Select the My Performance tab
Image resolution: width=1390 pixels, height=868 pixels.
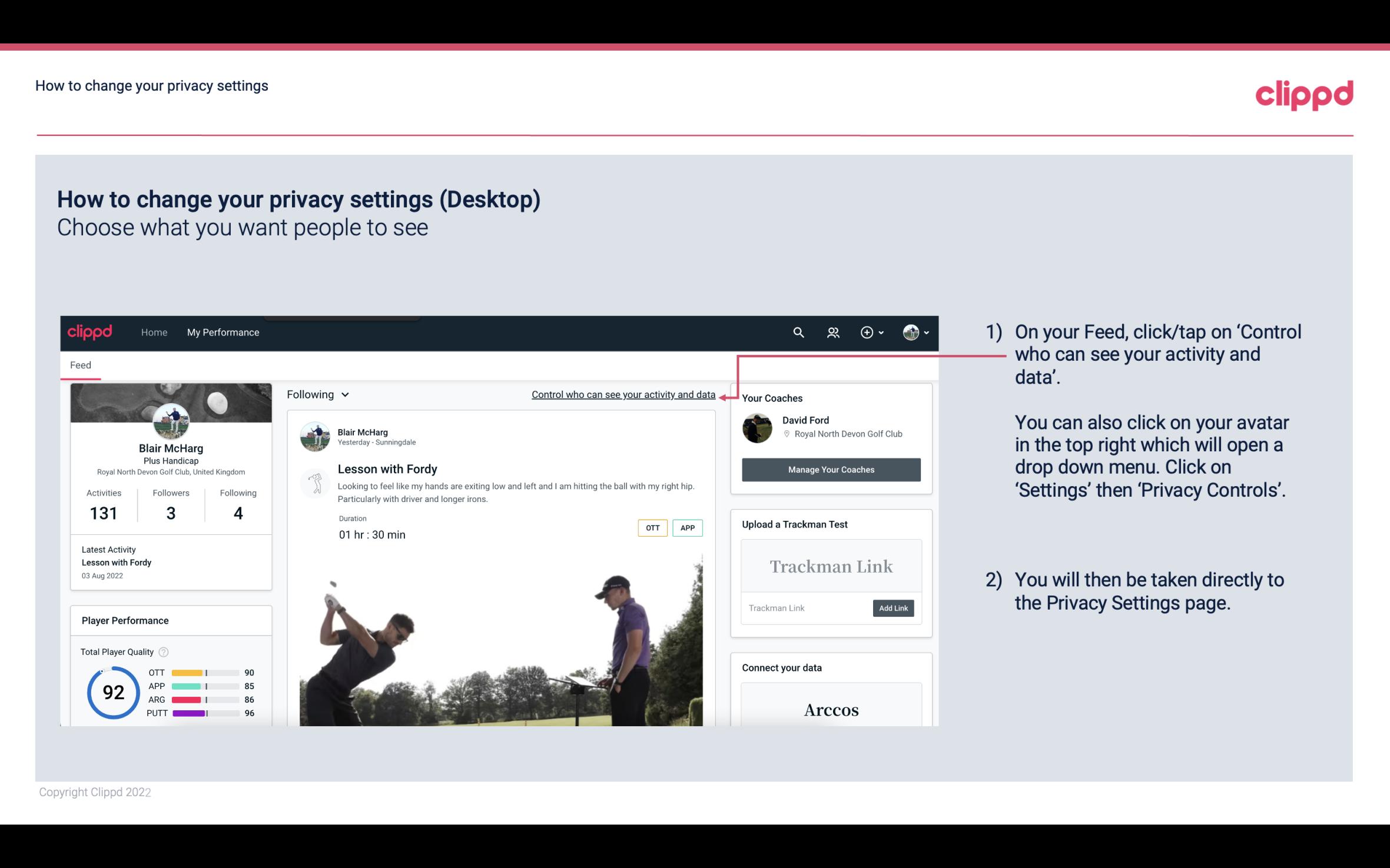(222, 332)
